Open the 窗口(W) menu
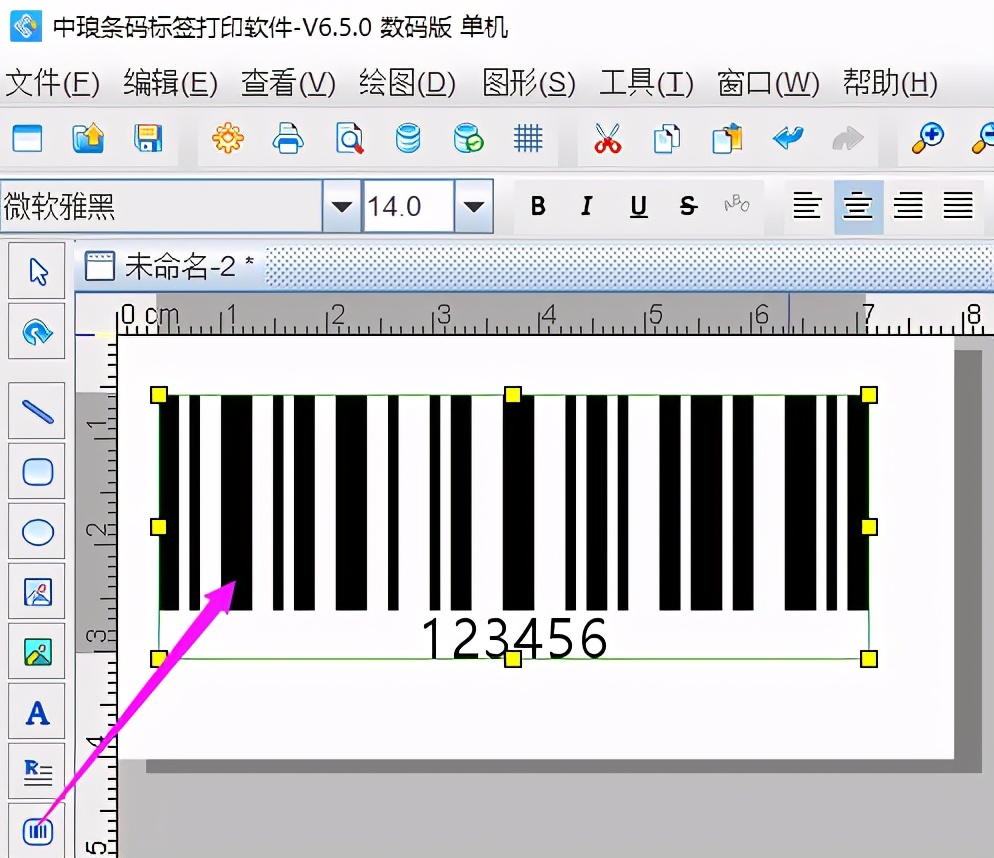994x858 pixels. 768,83
